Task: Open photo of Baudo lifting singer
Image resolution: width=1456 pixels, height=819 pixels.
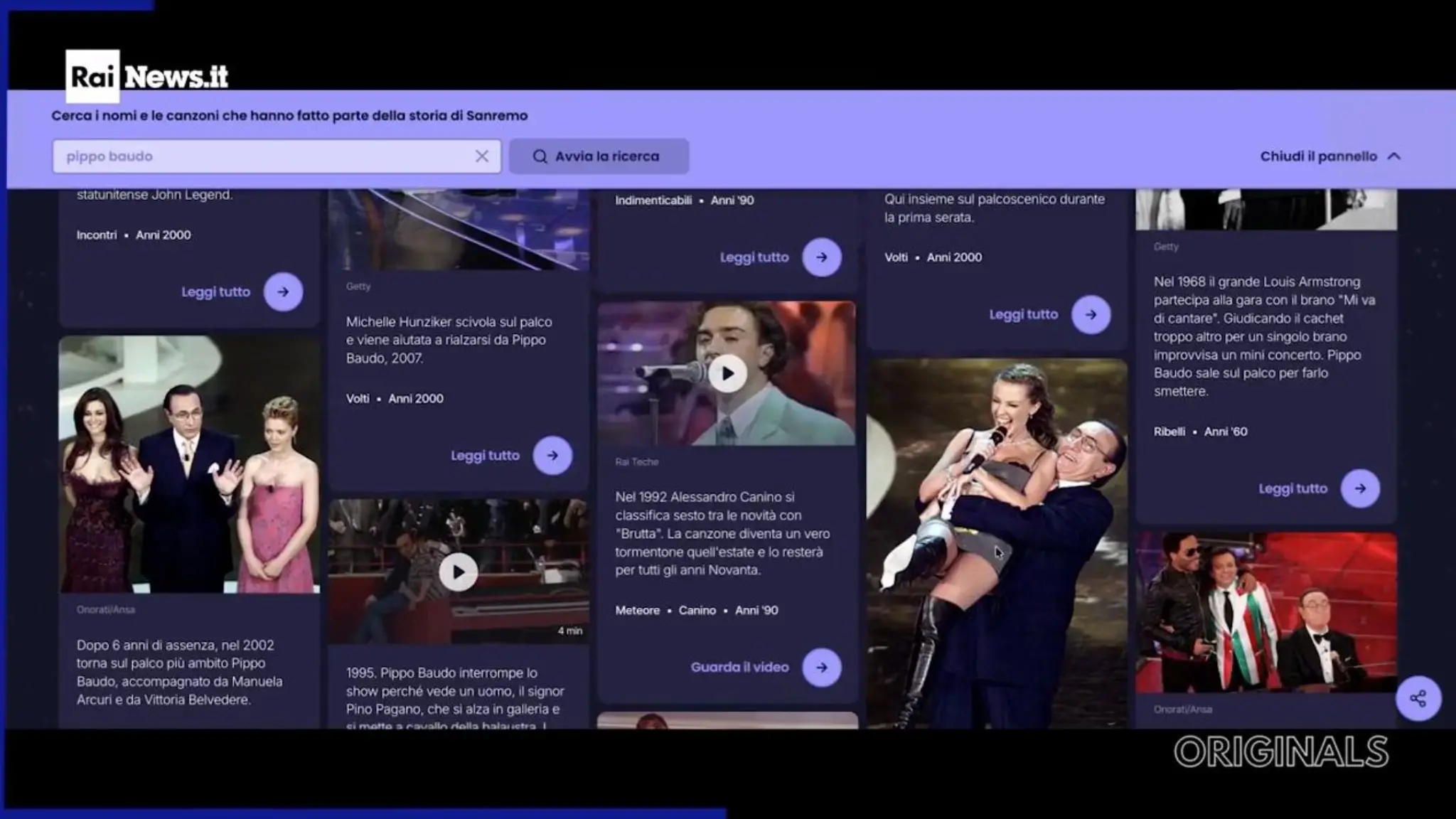Action: [x=997, y=543]
